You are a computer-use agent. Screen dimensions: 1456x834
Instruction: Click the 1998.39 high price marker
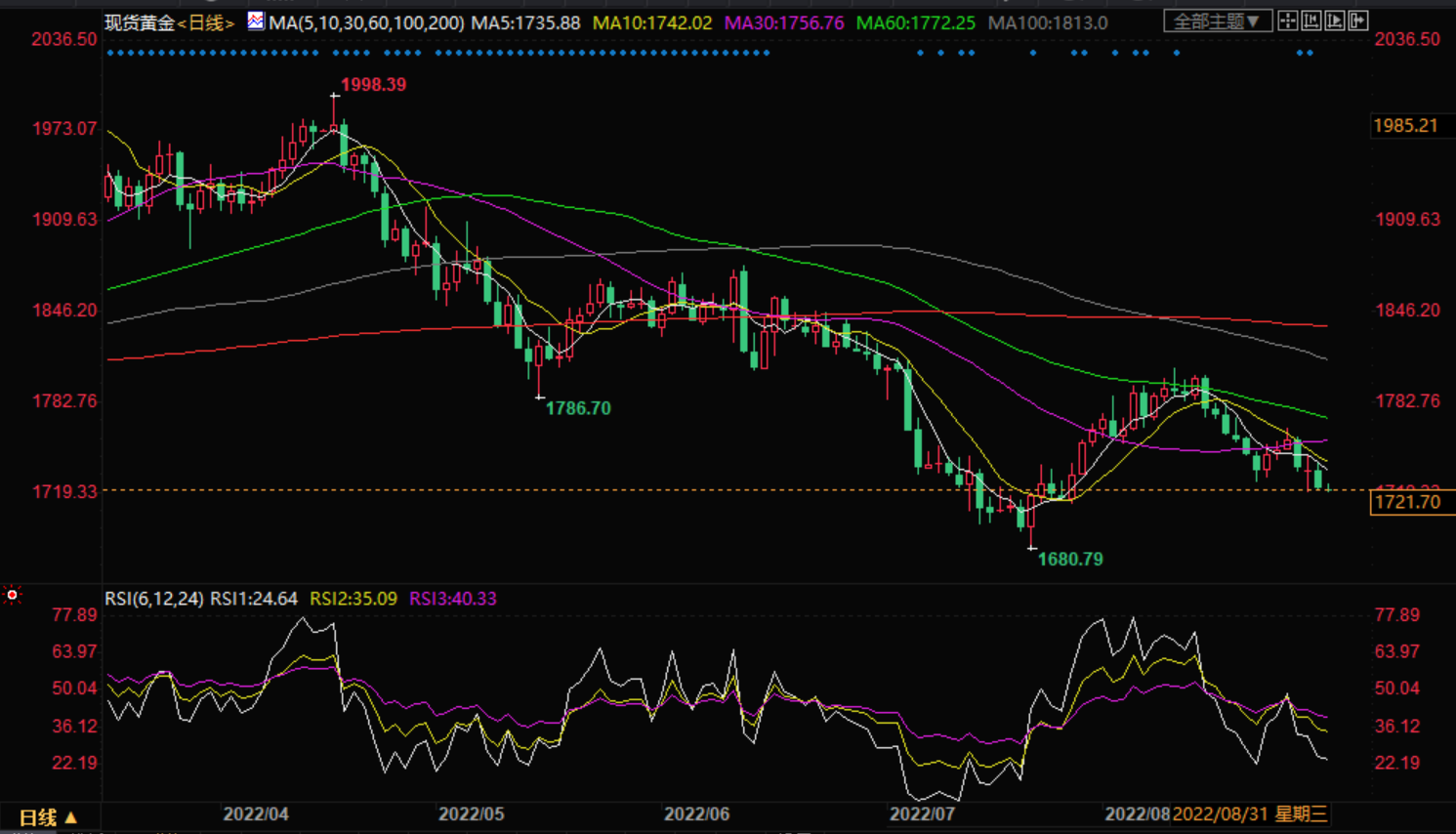pyautogui.click(x=373, y=85)
